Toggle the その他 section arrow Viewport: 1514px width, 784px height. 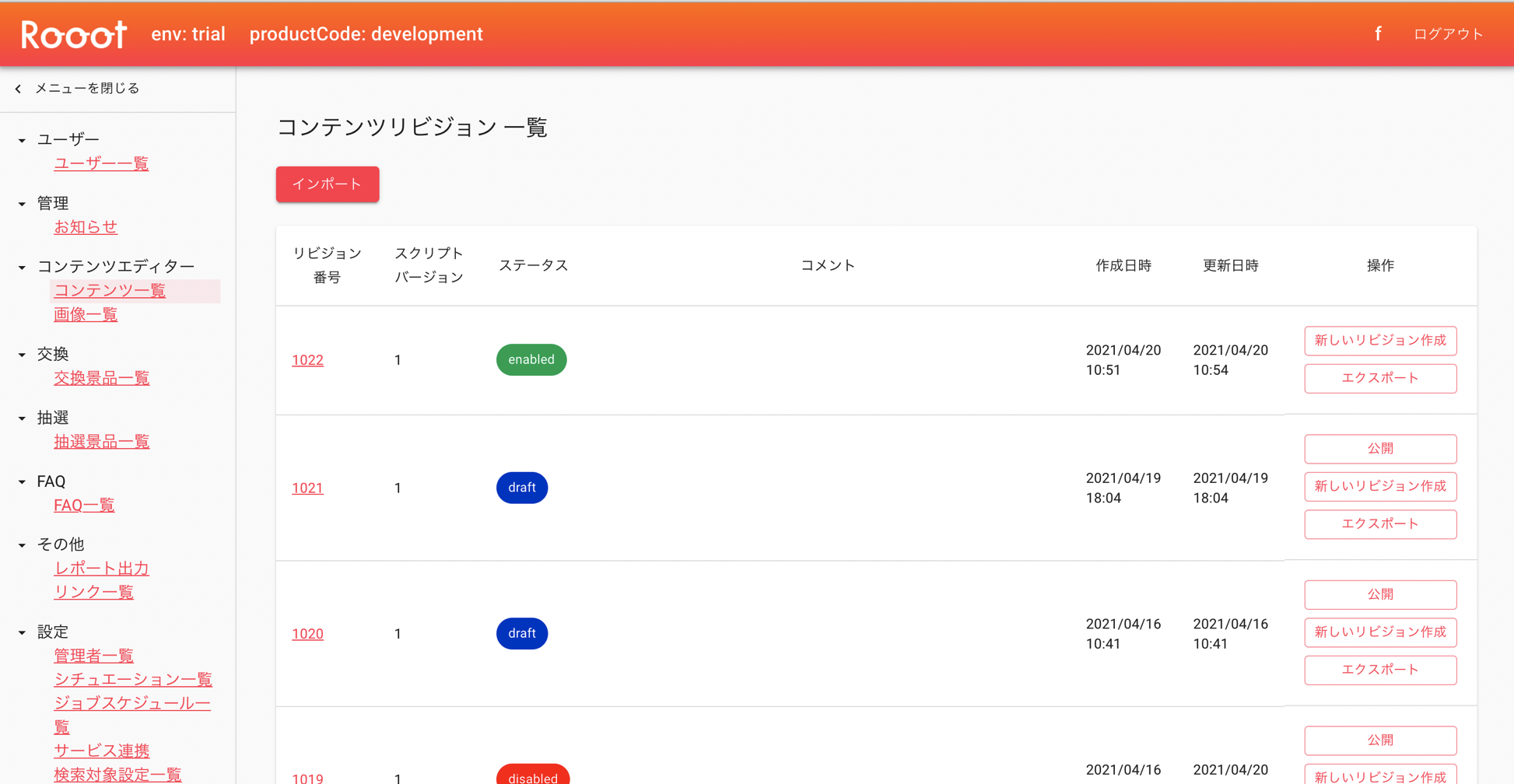pos(22,545)
